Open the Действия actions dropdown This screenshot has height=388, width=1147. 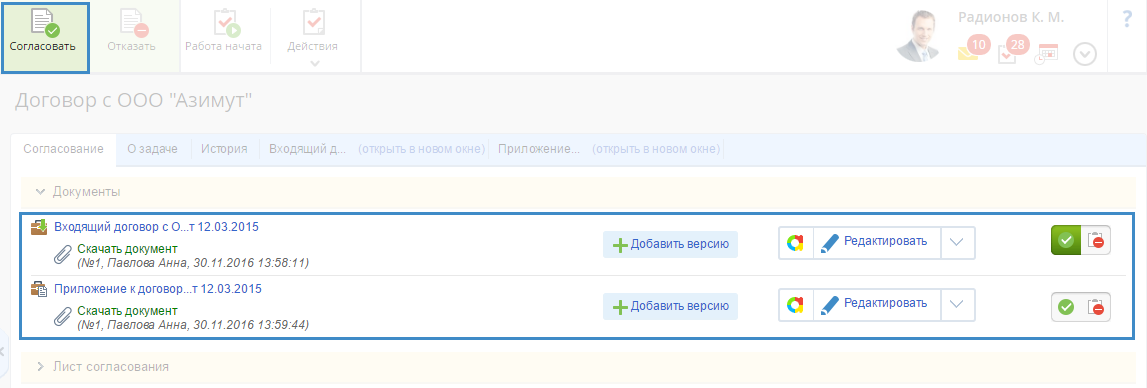pos(315,37)
